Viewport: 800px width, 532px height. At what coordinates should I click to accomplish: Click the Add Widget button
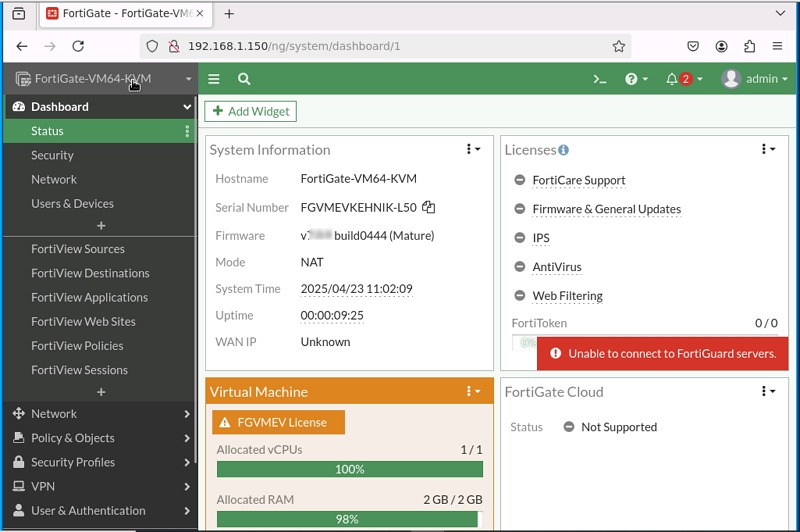[251, 112]
